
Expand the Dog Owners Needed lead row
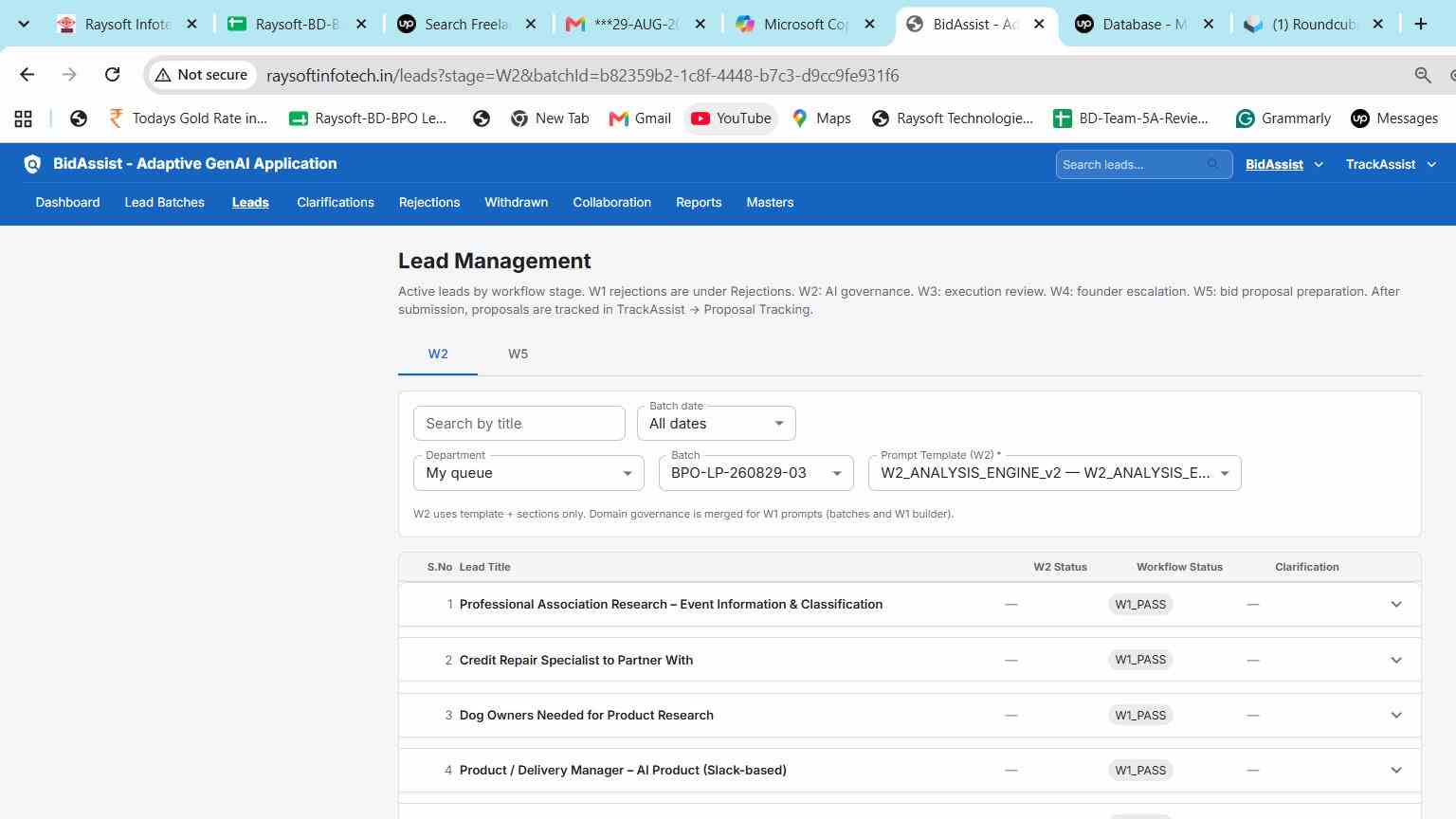(1396, 715)
